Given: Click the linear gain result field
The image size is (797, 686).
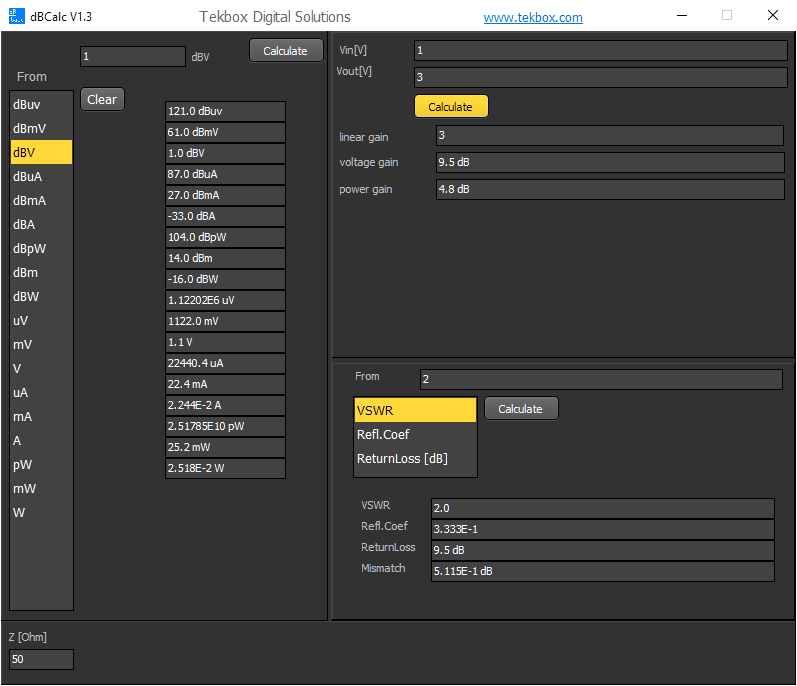Looking at the screenshot, I should point(610,135).
